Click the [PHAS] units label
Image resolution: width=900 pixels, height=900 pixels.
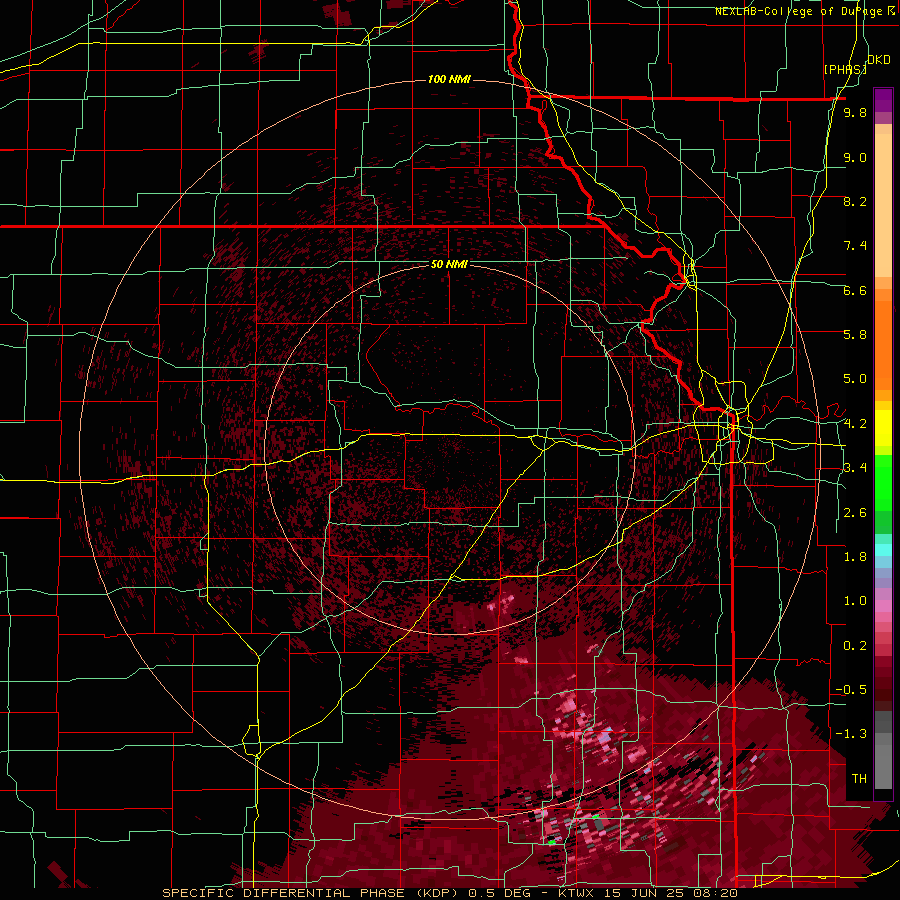(845, 69)
